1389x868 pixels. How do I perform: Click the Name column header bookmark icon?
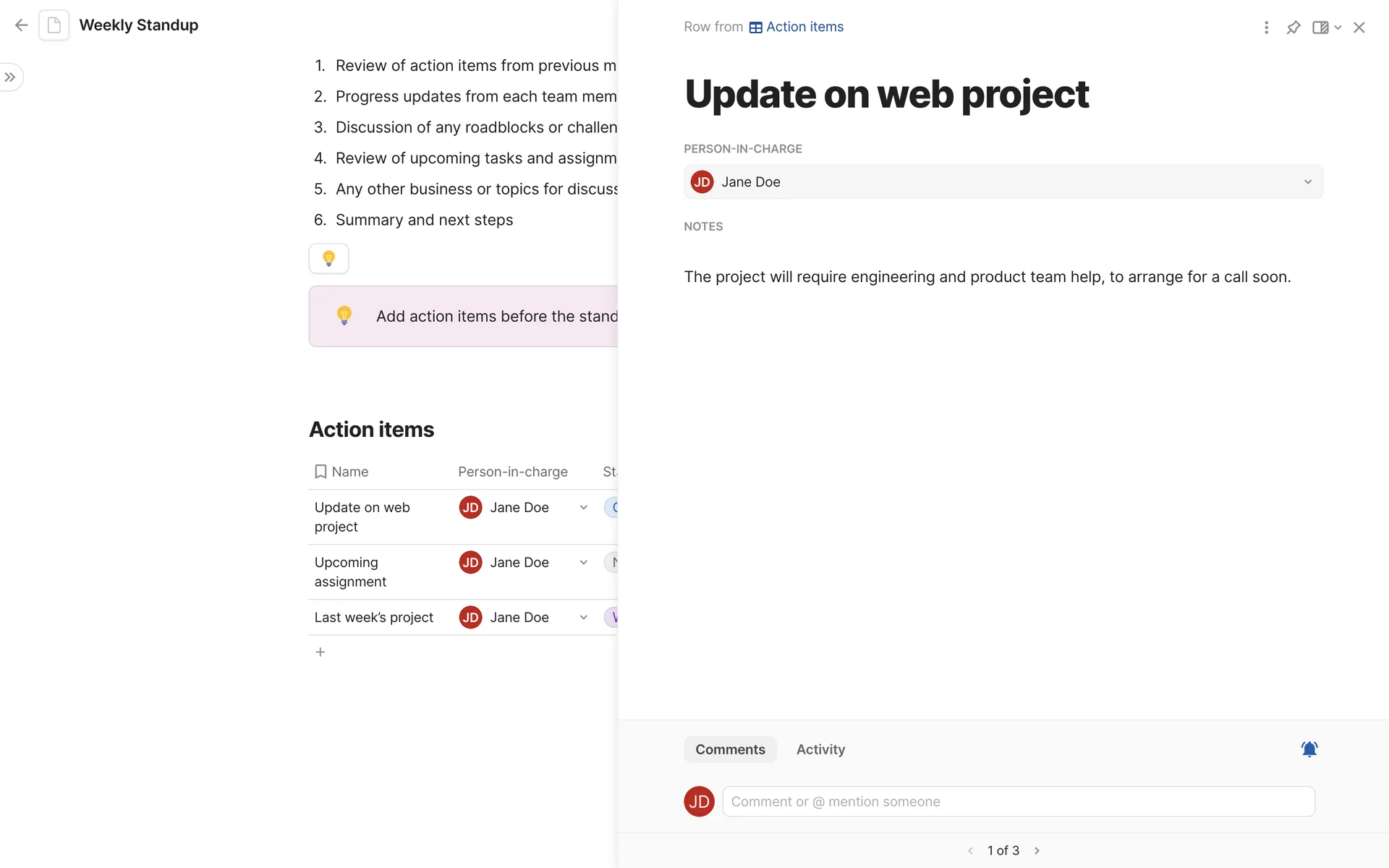pos(320,472)
